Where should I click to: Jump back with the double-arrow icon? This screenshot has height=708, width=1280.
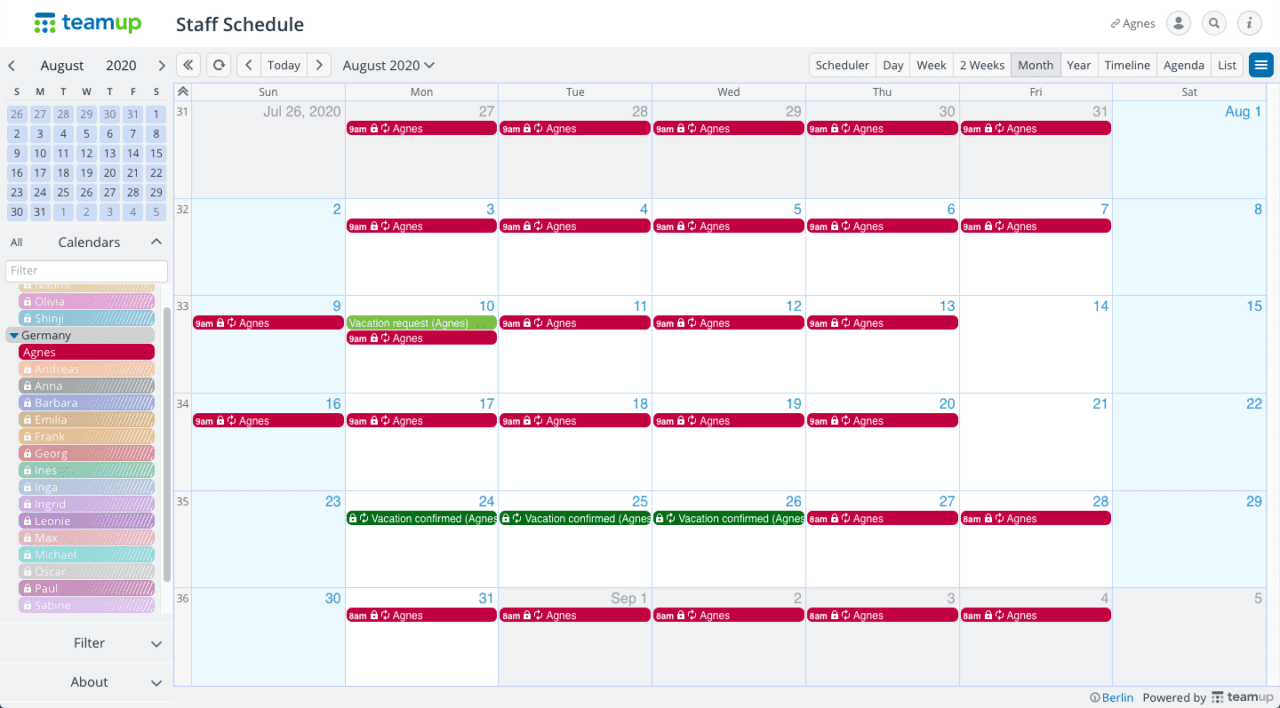tap(188, 64)
